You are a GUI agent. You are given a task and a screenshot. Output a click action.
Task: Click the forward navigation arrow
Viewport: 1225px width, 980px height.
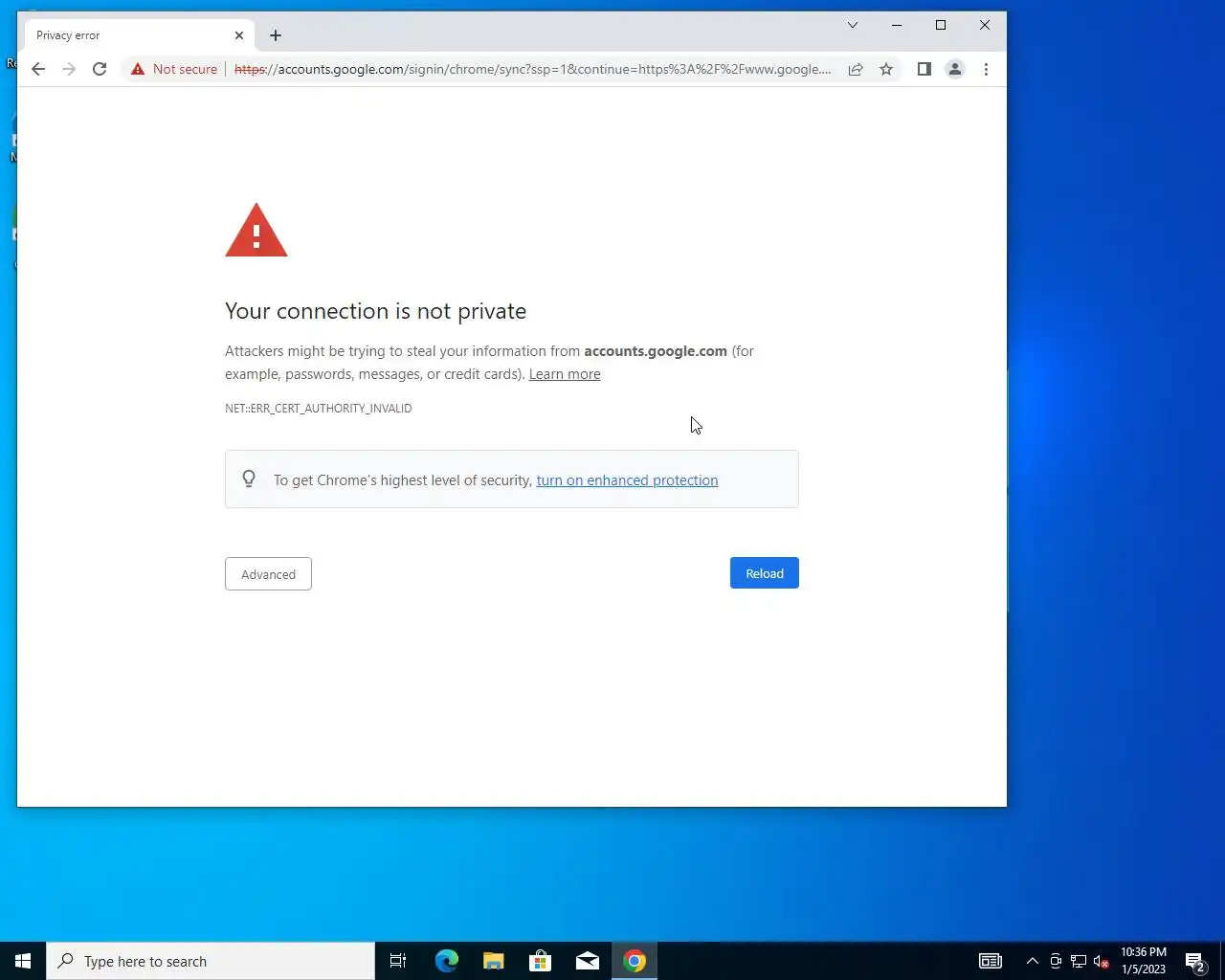tap(69, 69)
